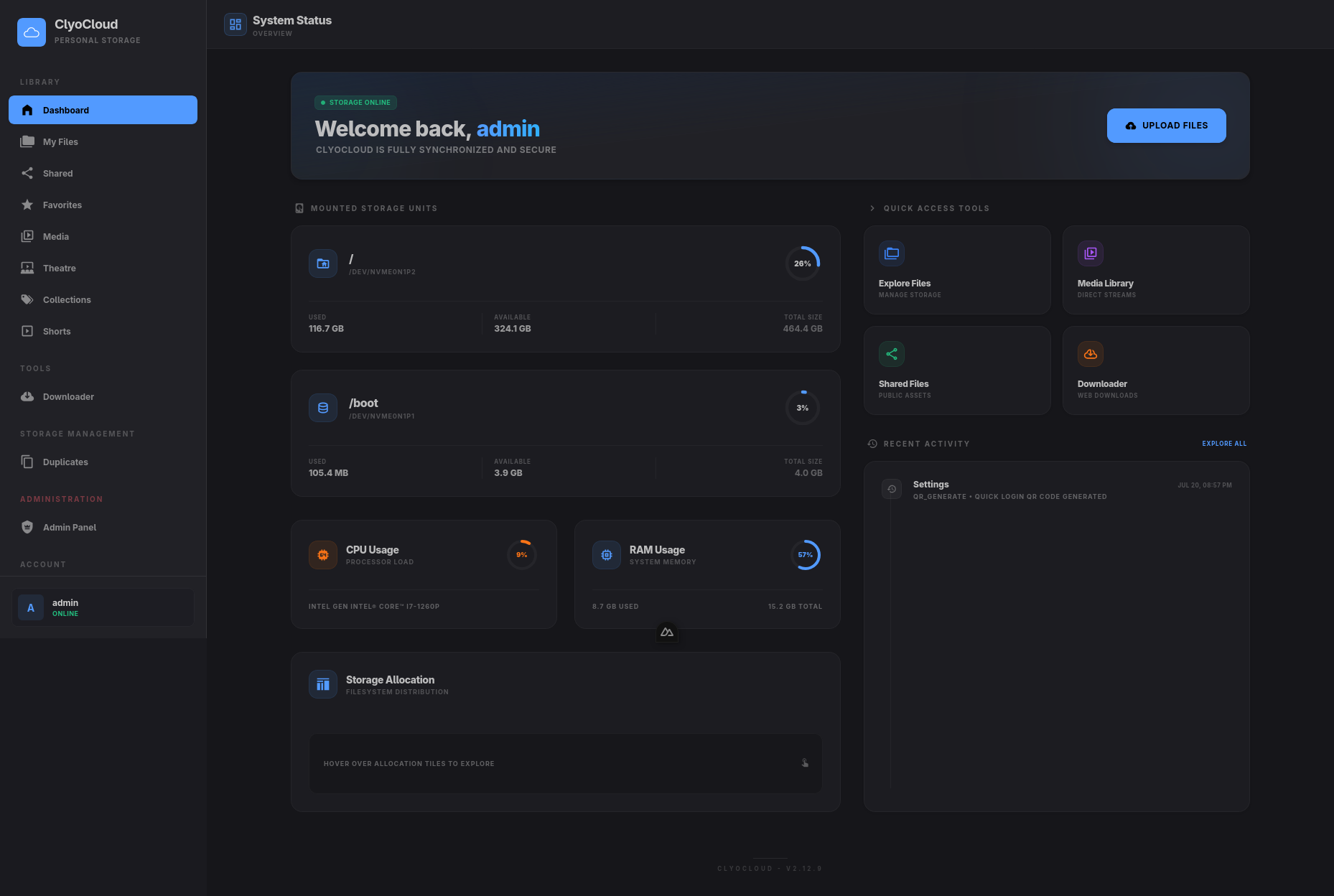Click the hover allocation tiles bar
The height and width of the screenshot is (896, 1334).
(x=566, y=764)
